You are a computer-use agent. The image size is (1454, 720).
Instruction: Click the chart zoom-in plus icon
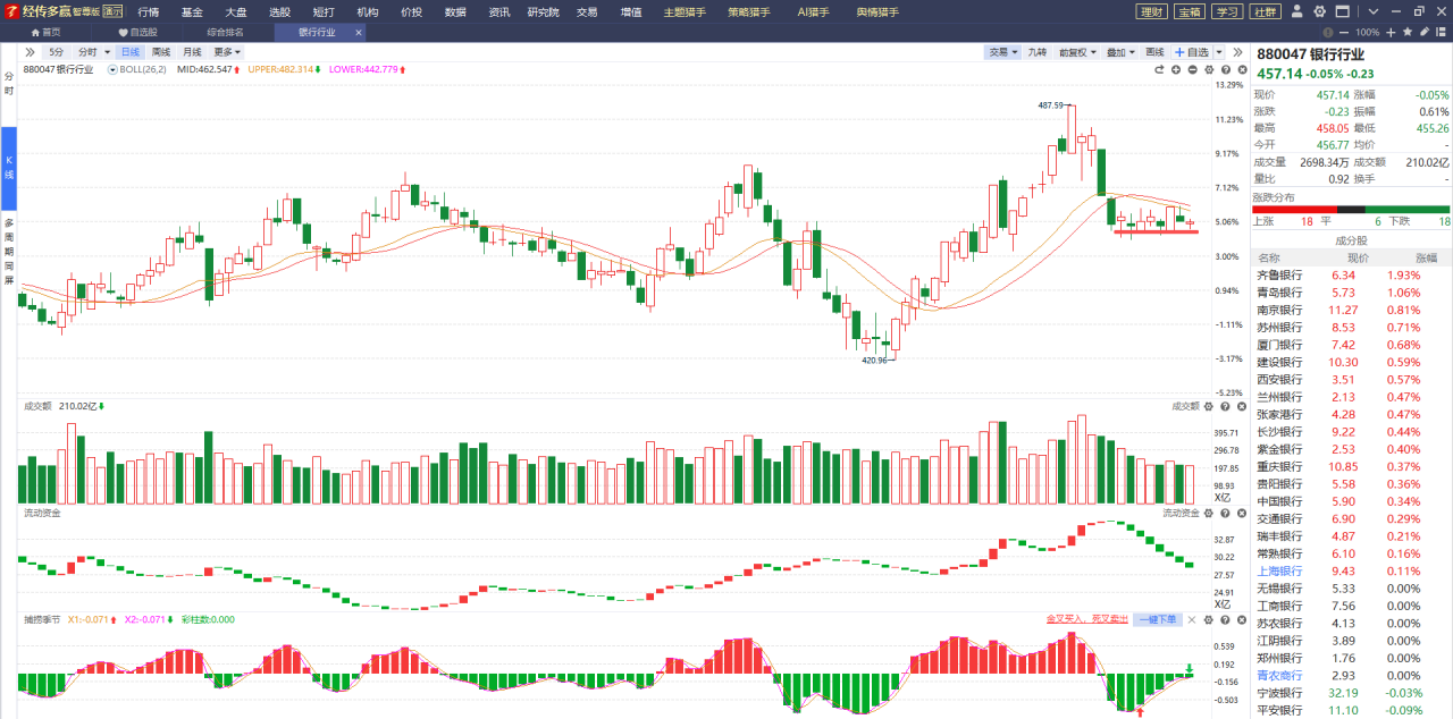tap(1176, 70)
